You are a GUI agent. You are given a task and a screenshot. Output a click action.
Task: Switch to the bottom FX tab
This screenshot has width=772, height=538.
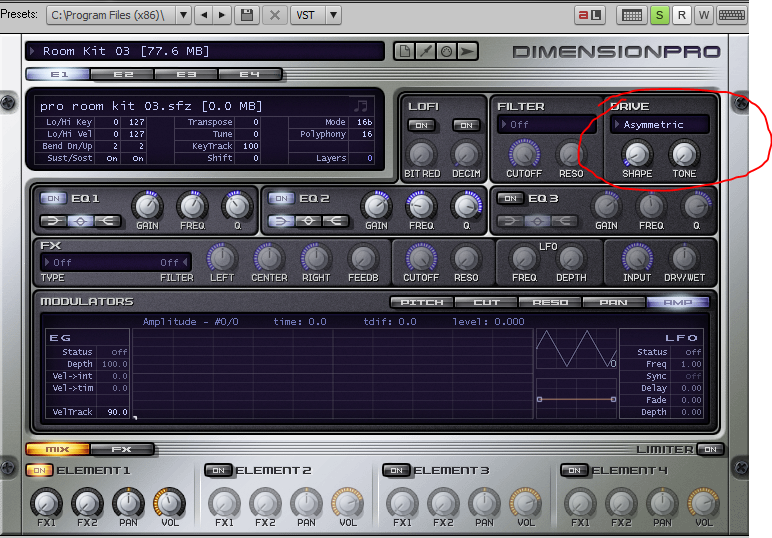point(122,449)
